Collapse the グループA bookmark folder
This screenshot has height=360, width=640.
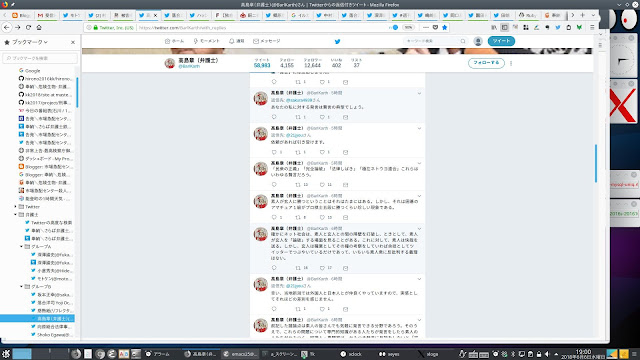(x=22, y=247)
